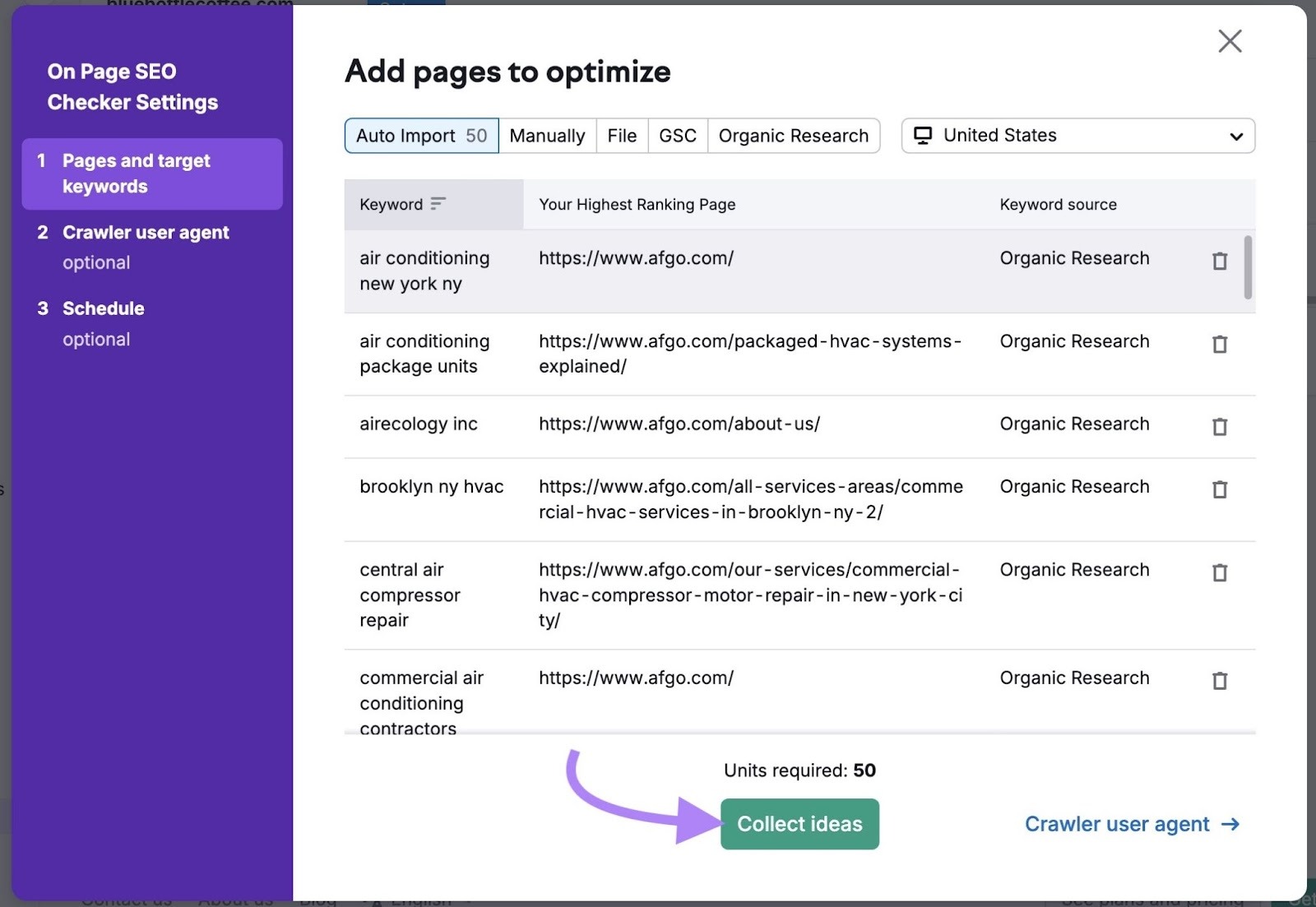
Task: Delete the 'commercial air conditioning contractors' row
Action: tap(1219, 681)
